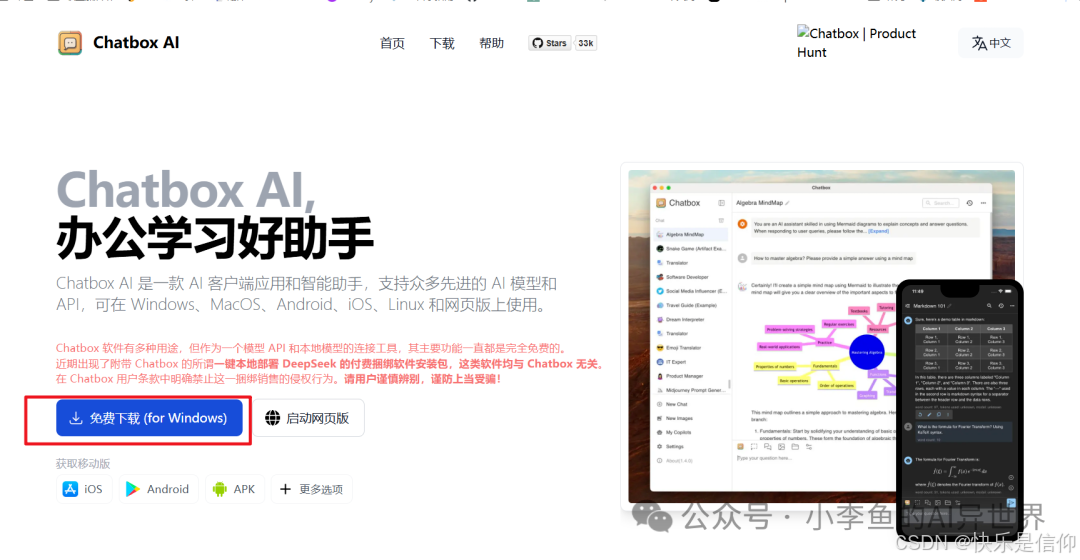Click the App Store icon beside iOS
The height and width of the screenshot is (560, 1080).
coord(70,489)
